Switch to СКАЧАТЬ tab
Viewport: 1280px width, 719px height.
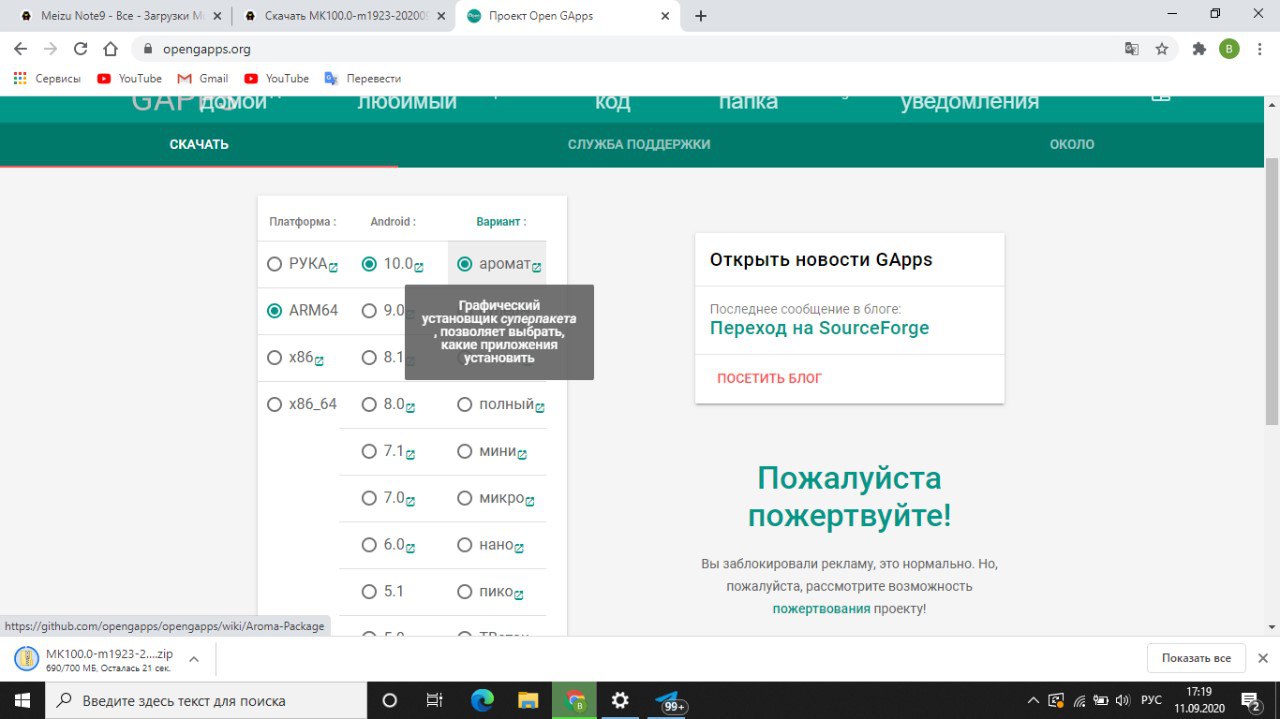click(199, 144)
